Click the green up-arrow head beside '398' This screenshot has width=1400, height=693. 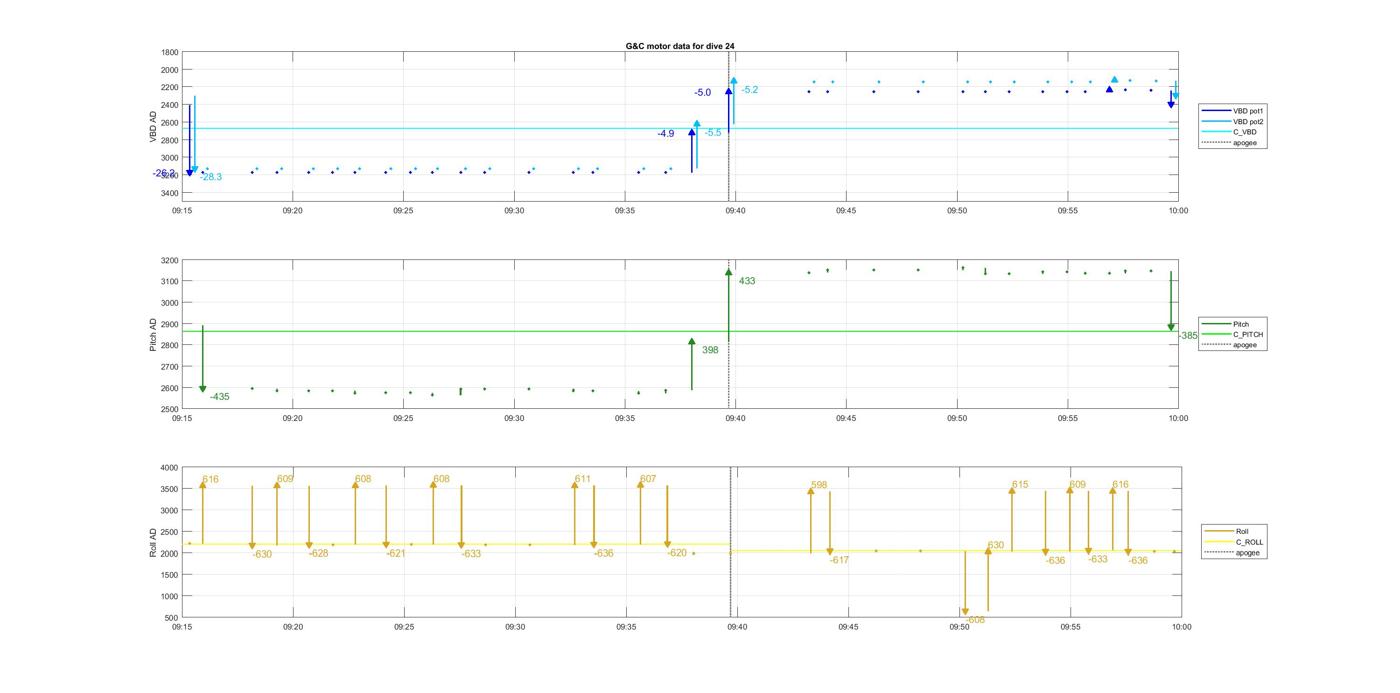tap(692, 342)
